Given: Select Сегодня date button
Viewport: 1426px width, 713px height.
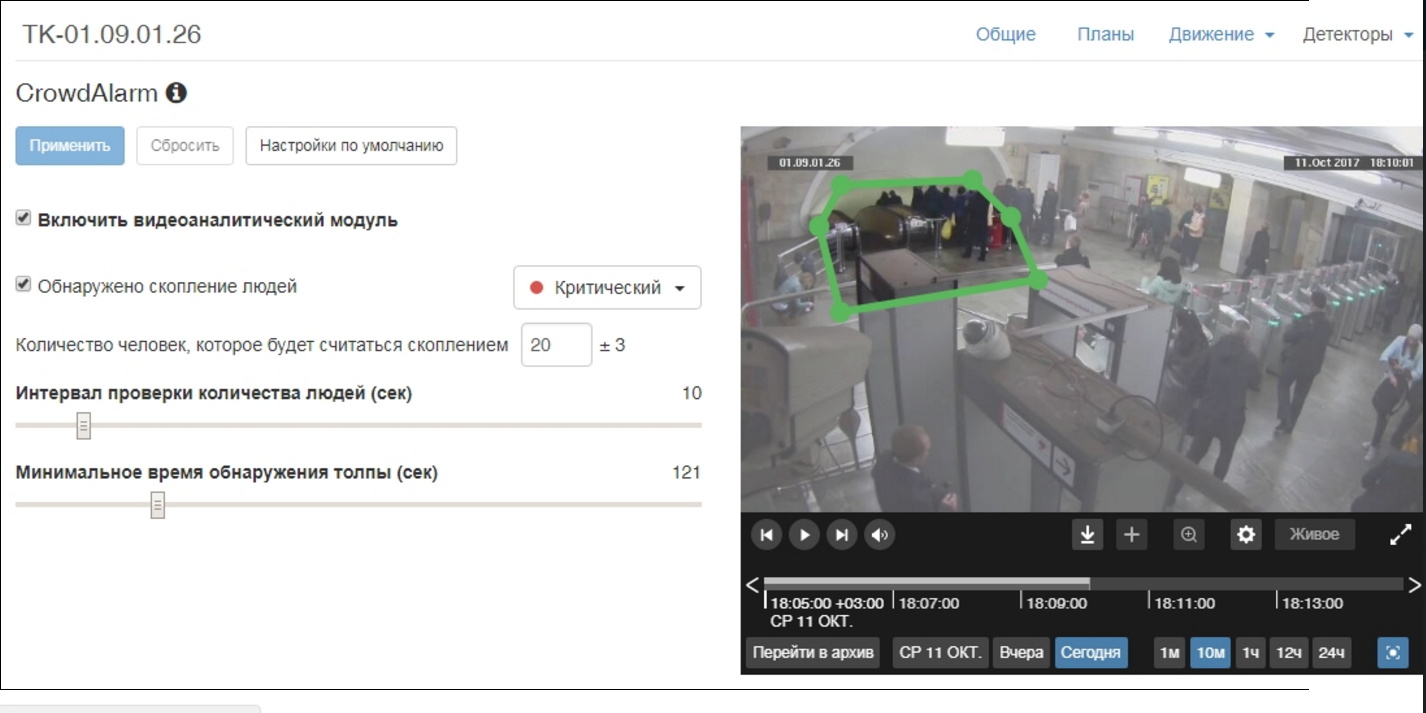Looking at the screenshot, I should pos(1091,653).
